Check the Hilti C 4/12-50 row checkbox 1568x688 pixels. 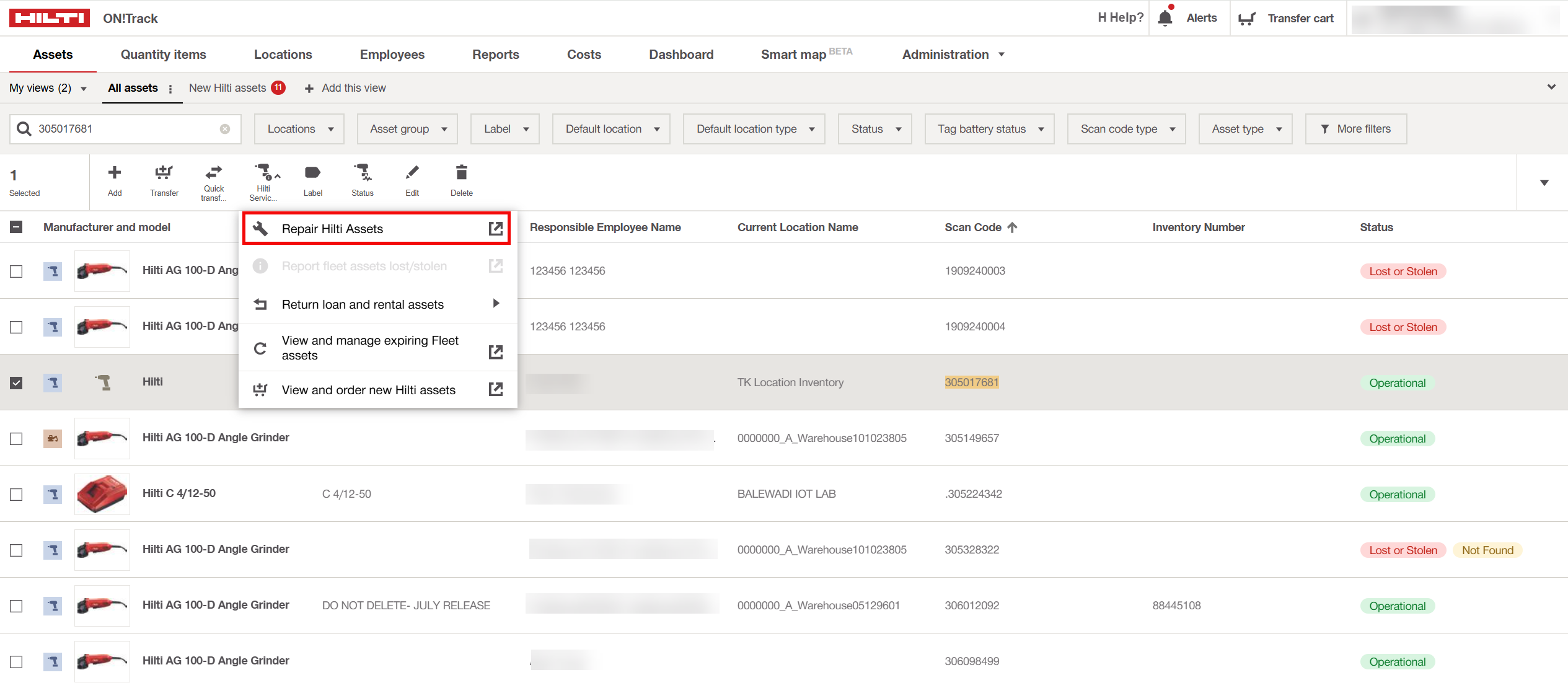coord(16,495)
